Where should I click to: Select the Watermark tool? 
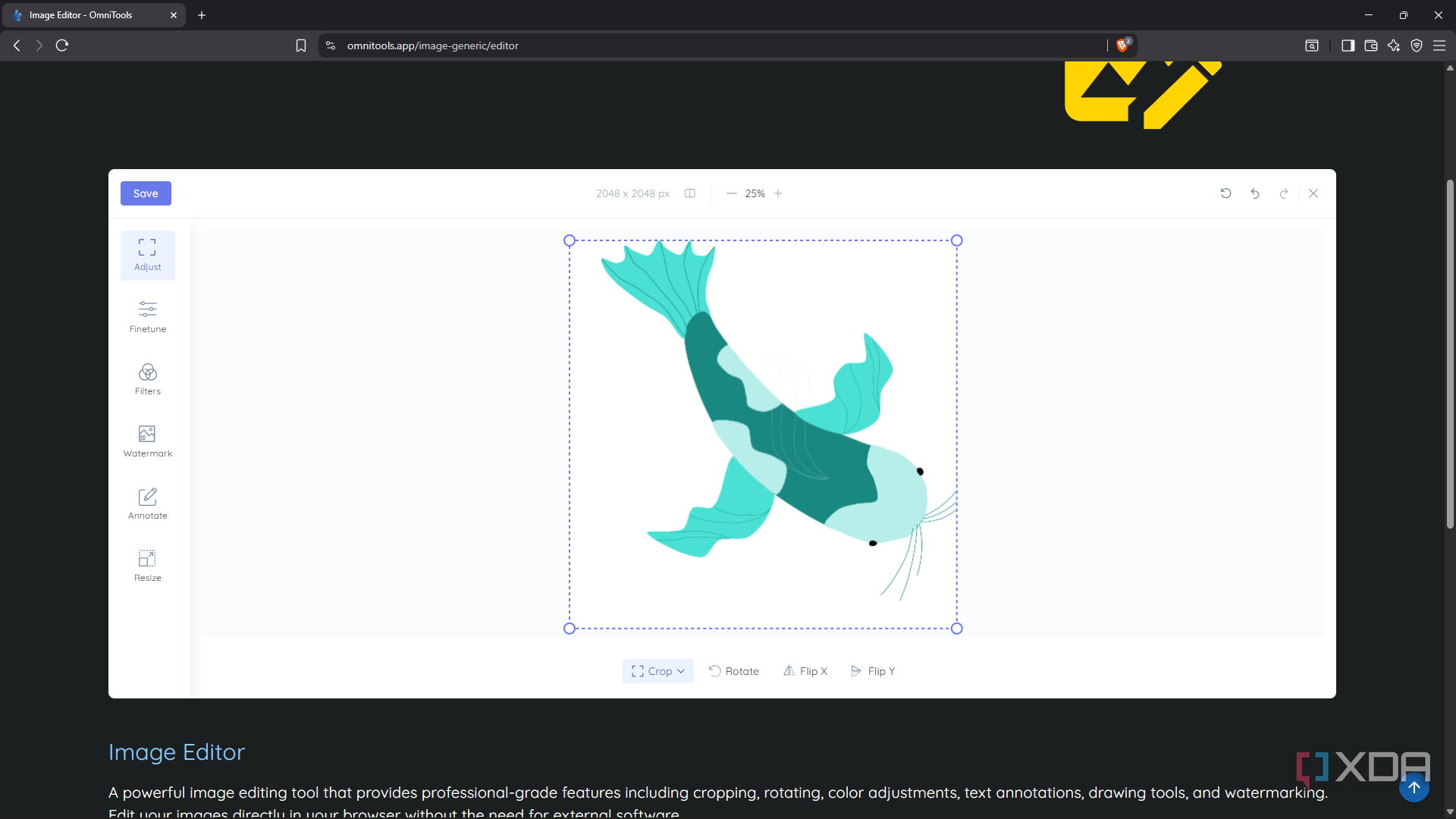click(147, 441)
